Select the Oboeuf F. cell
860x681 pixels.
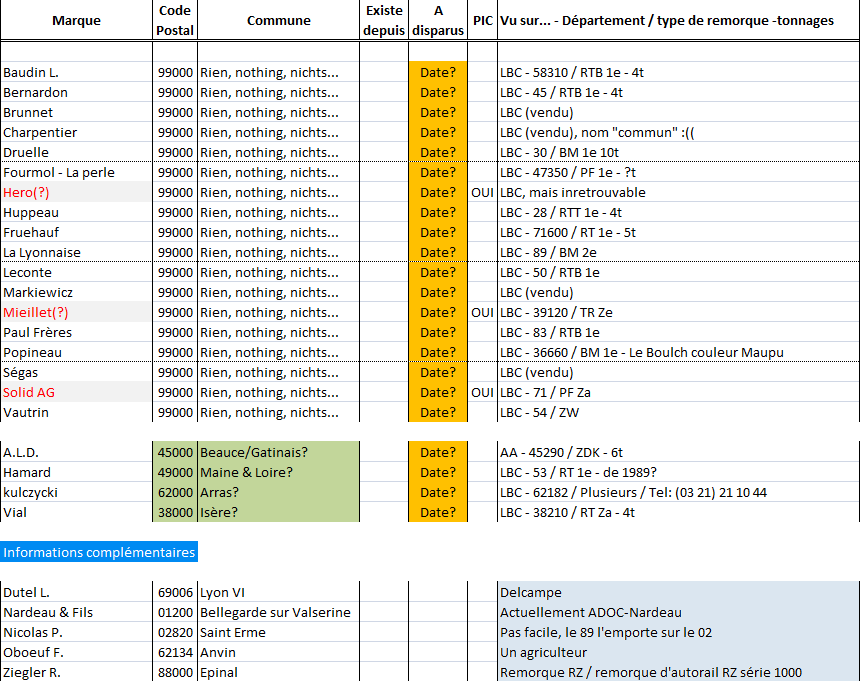pyautogui.click(x=76, y=652)
